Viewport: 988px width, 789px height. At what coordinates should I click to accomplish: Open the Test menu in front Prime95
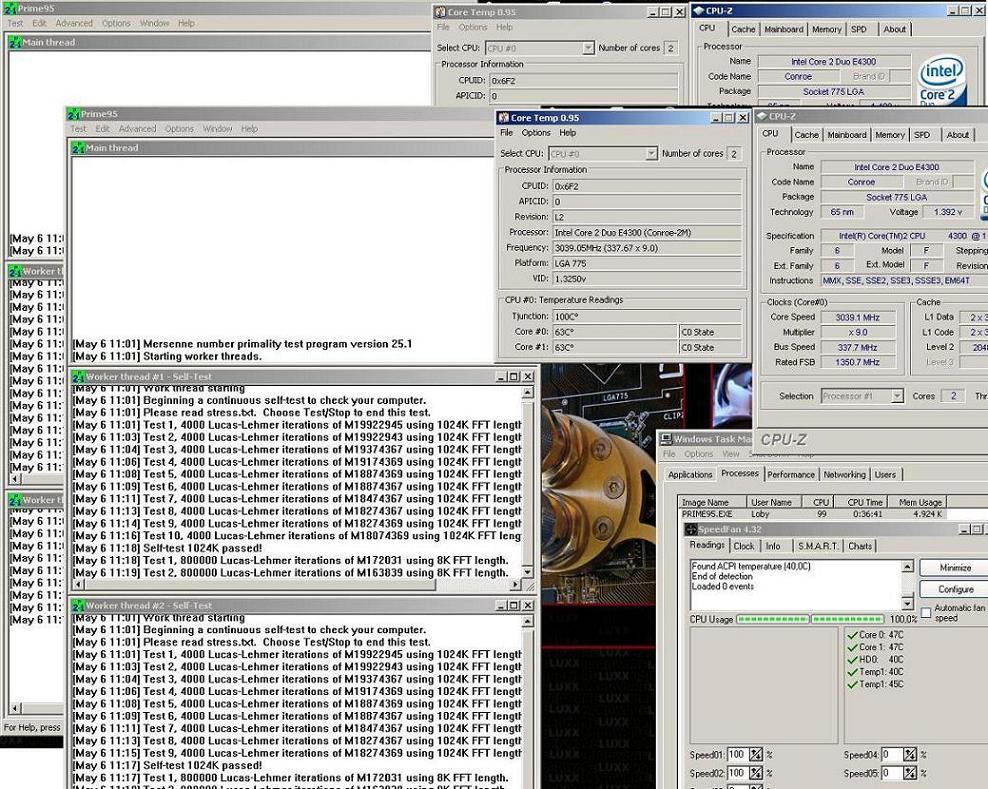pos(78,129)
